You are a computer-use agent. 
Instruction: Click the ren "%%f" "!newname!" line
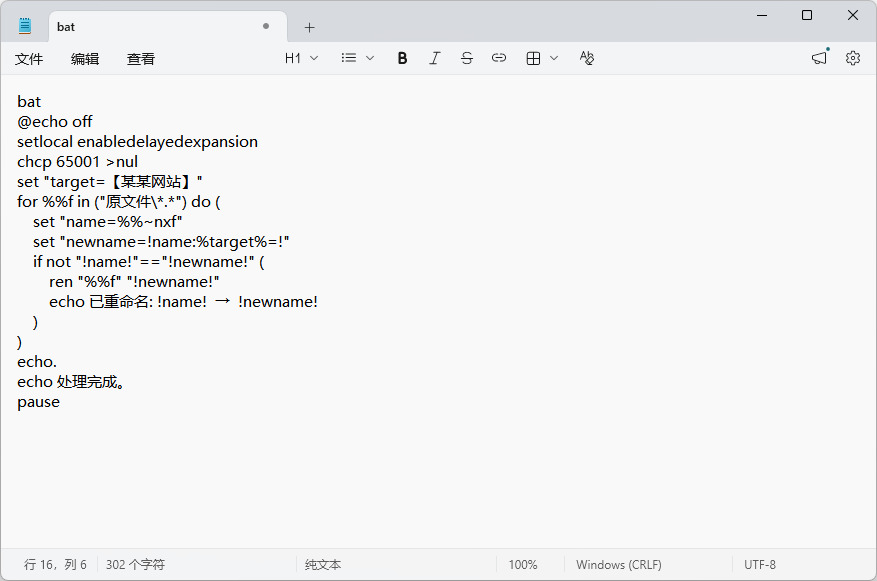point(134,282)
